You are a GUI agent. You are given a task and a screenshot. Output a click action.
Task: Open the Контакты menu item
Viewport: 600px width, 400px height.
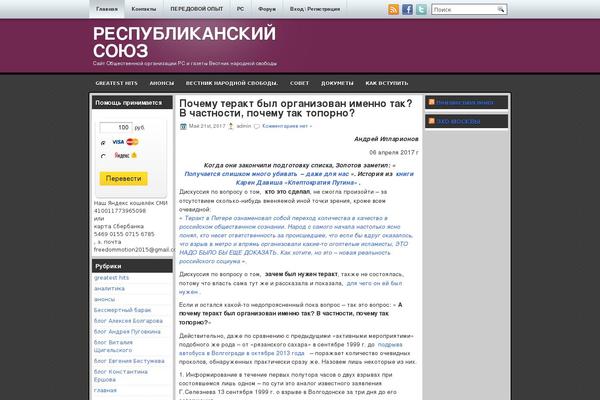(143, 9)
